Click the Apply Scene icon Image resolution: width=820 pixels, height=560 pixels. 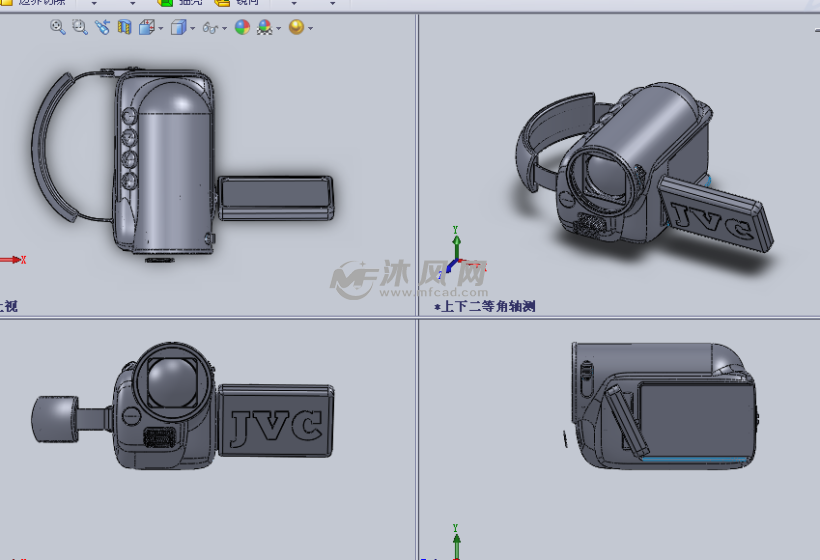(x=265, y=27)
